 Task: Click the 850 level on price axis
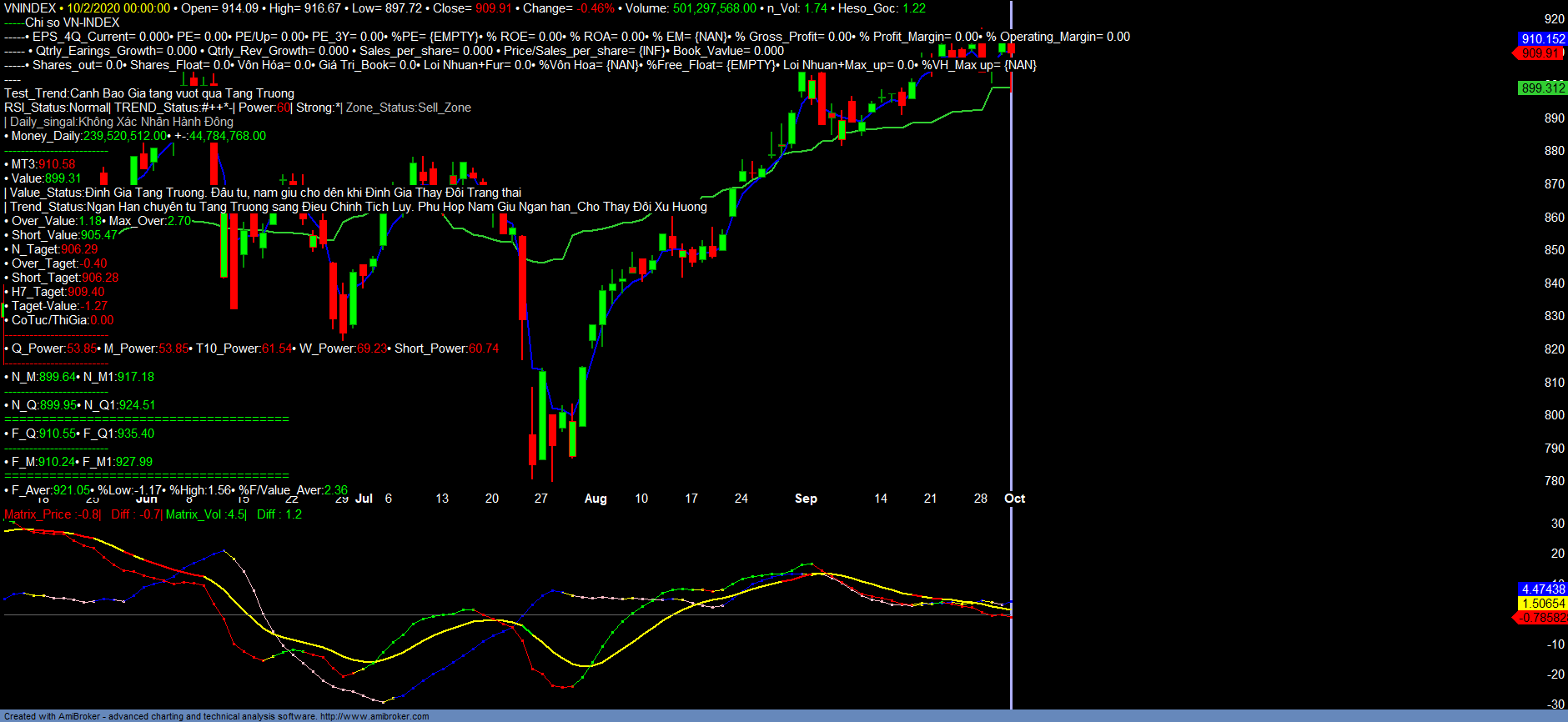pos(1554,250)
